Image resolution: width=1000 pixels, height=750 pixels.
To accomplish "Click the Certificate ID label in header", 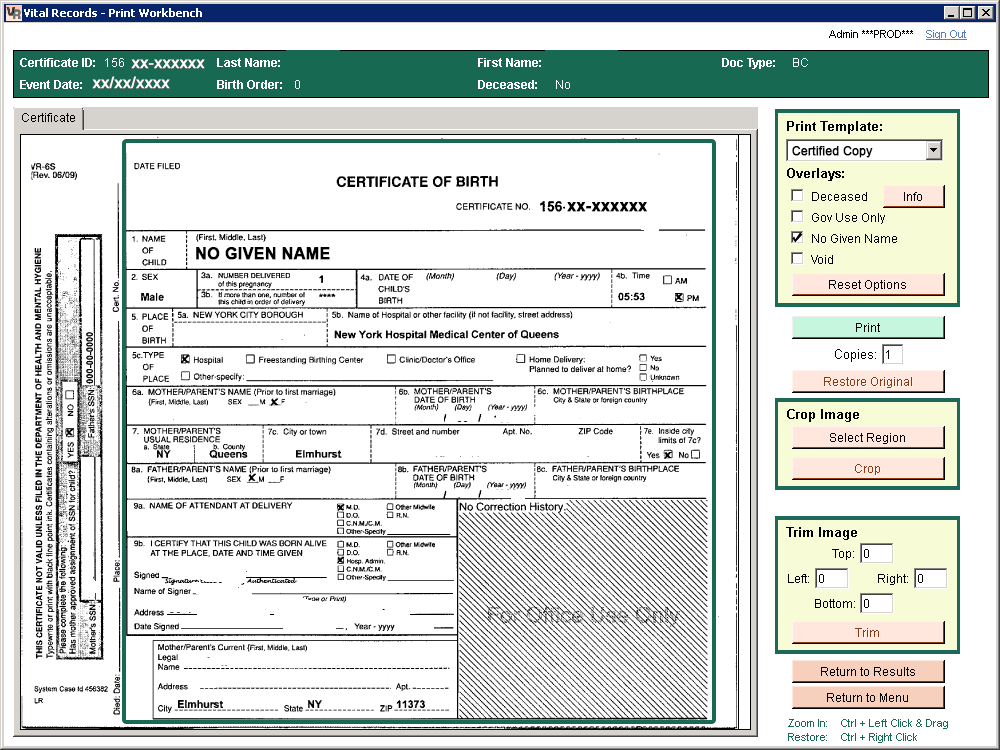I will click(57, 63).
